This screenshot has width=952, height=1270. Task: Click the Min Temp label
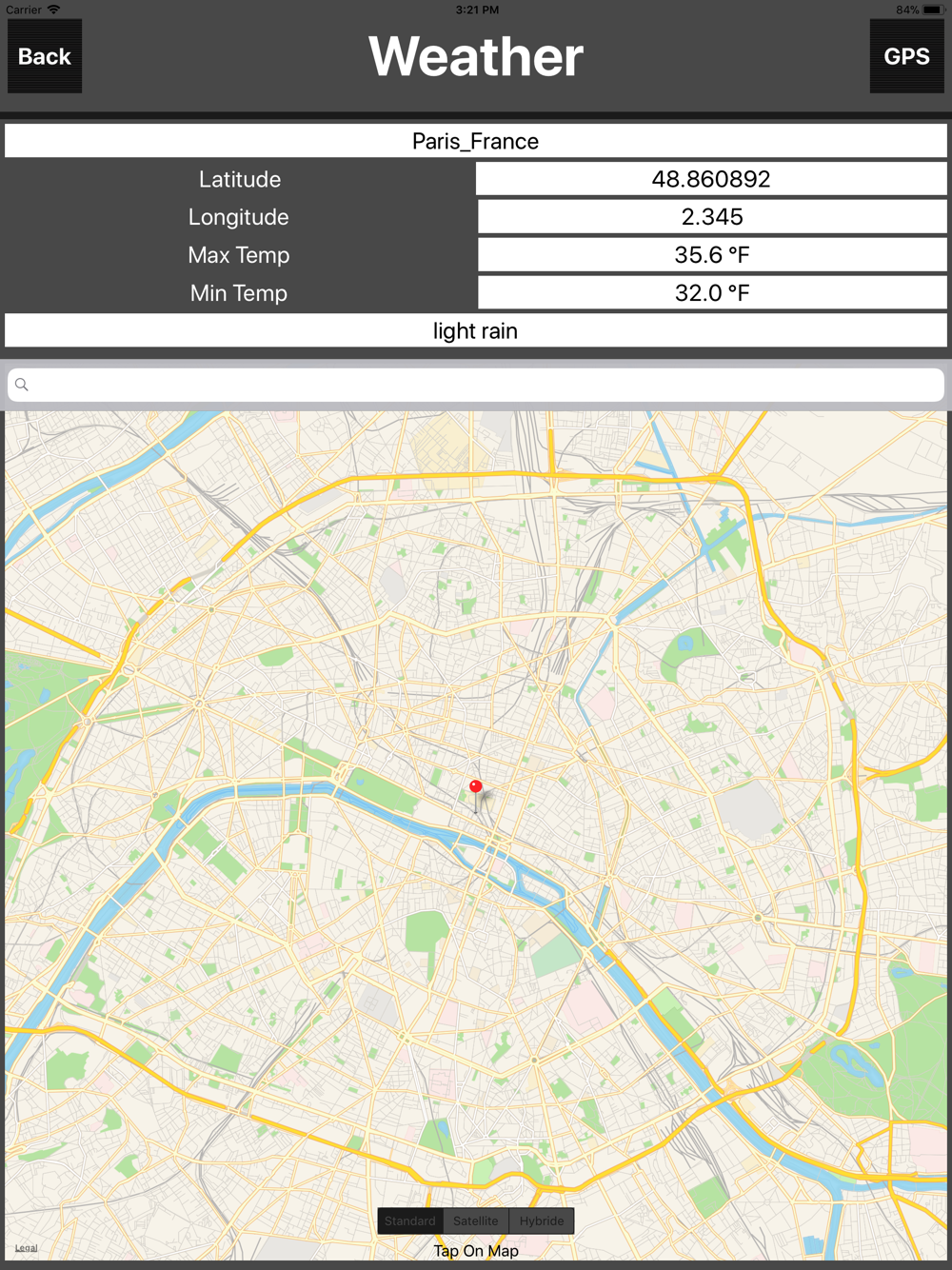click(x=239, y=293)
